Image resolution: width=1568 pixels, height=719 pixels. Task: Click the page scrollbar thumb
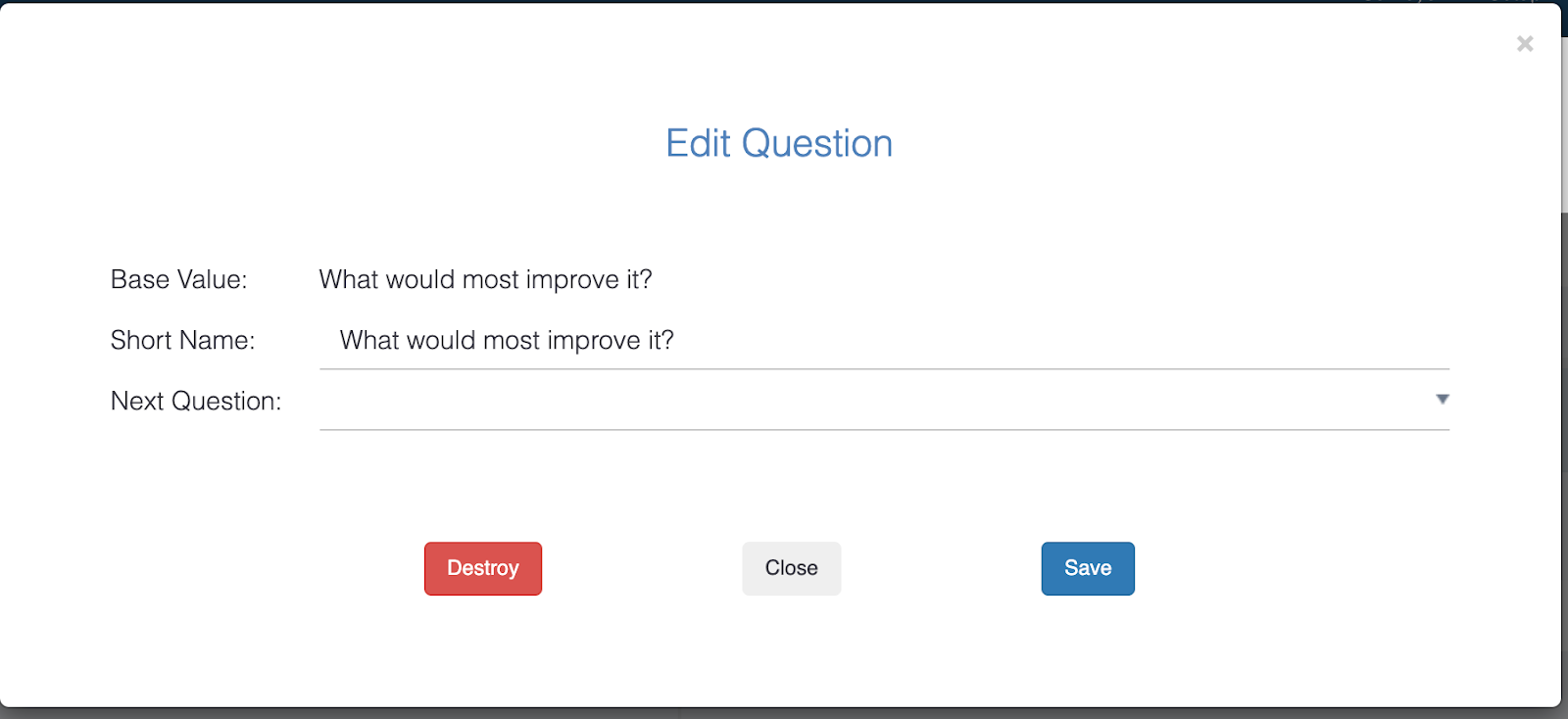pos(1564,118)
